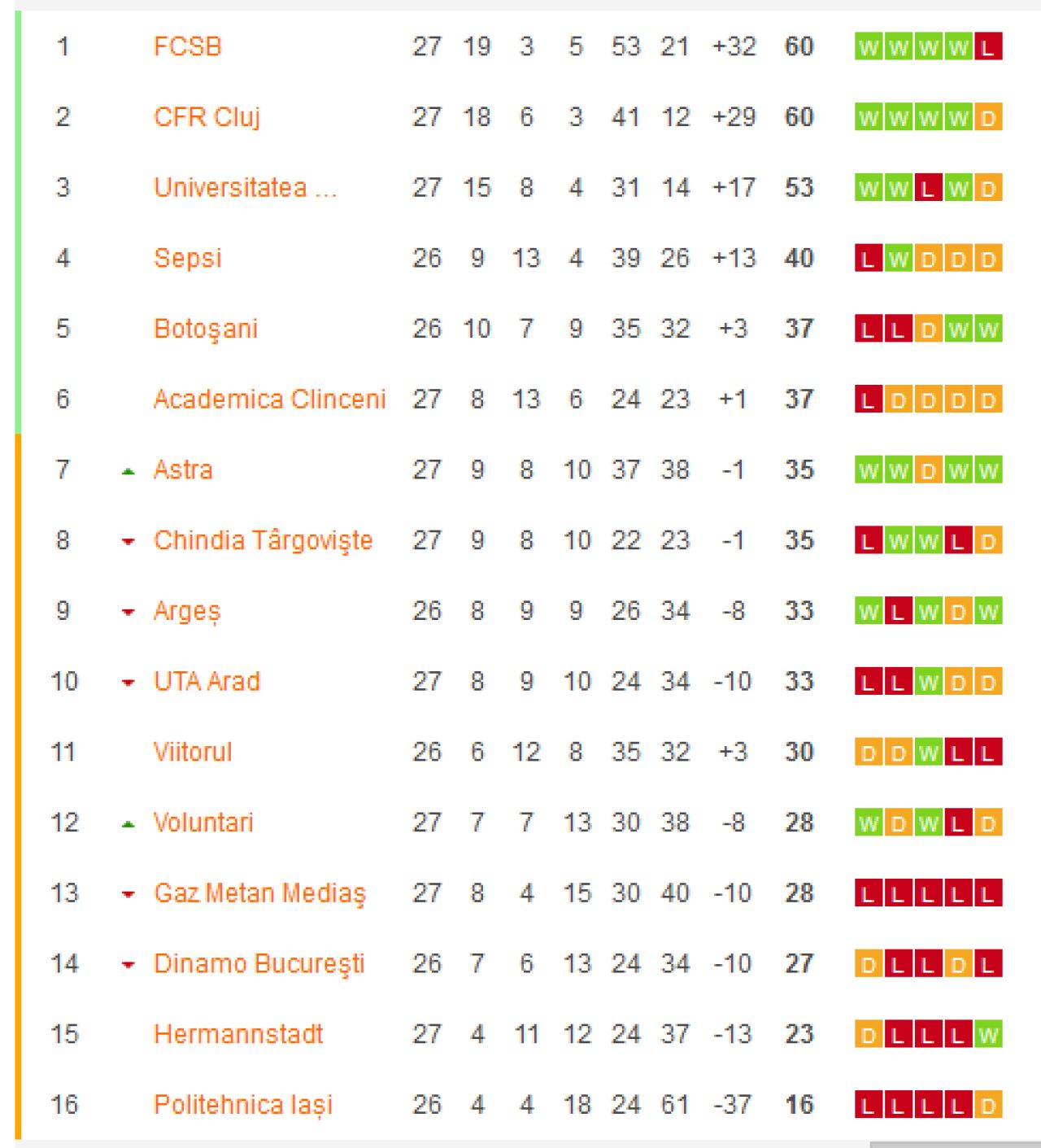Open the FCSB team link
The image size is (1041, 1148).
pyautogui.click(x=188, y=46)
